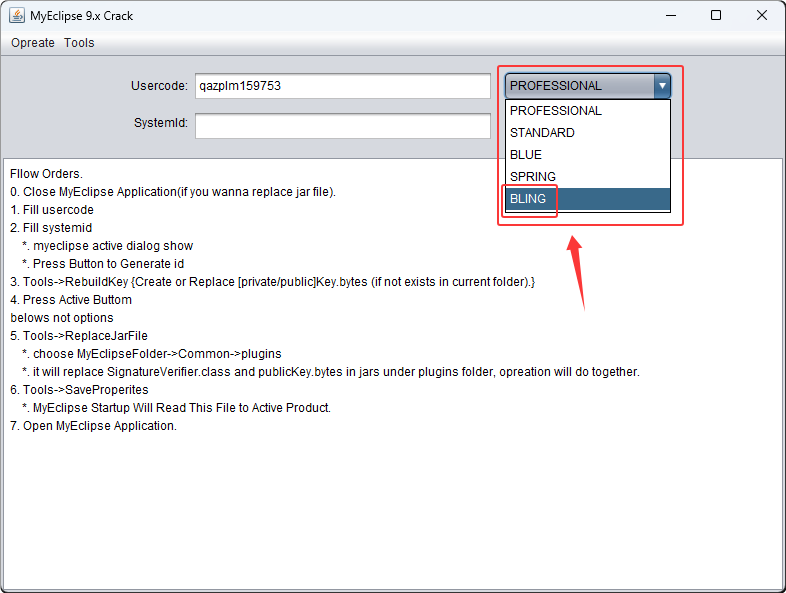Image resolution: width=786 pixels, height=593 pixels.
Task: Click the 'Fllow Orders.' line
Action: 47,174
